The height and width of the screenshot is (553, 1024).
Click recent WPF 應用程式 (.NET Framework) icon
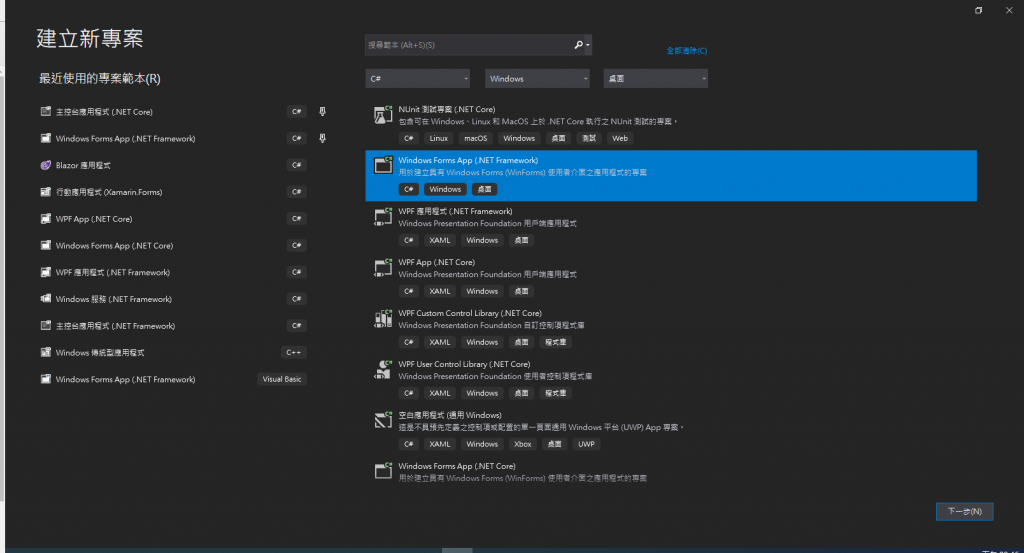coord(46,272)
